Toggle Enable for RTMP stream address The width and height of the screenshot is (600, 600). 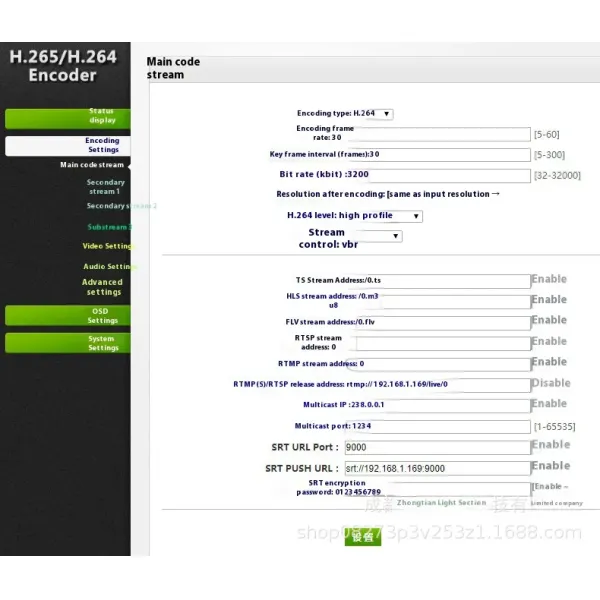[x=549, y=362]
